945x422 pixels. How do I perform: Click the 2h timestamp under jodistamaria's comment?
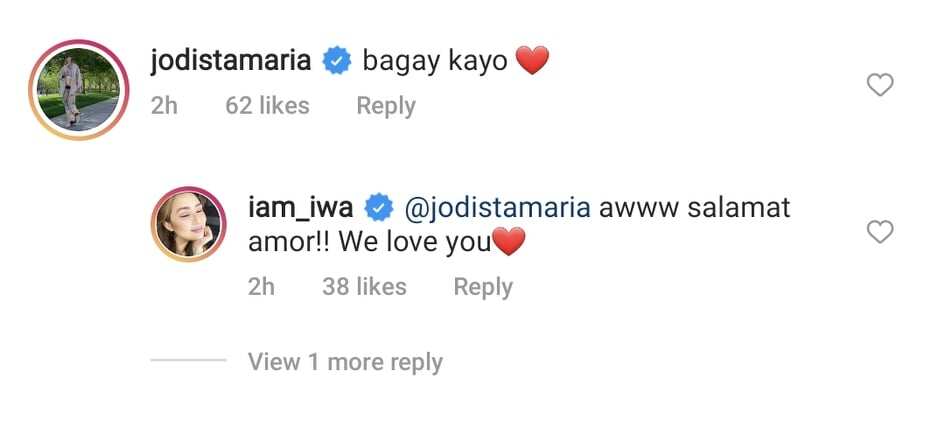164,106
